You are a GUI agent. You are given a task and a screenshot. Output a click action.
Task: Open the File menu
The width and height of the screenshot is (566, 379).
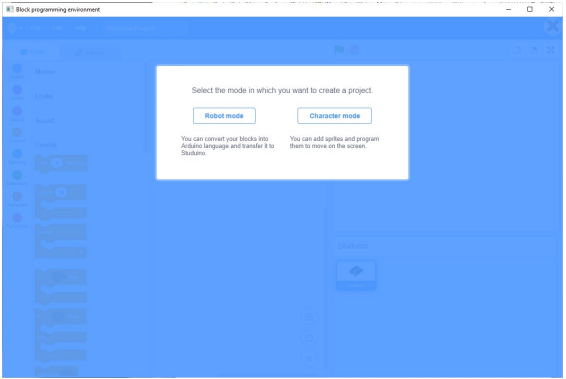35,28
